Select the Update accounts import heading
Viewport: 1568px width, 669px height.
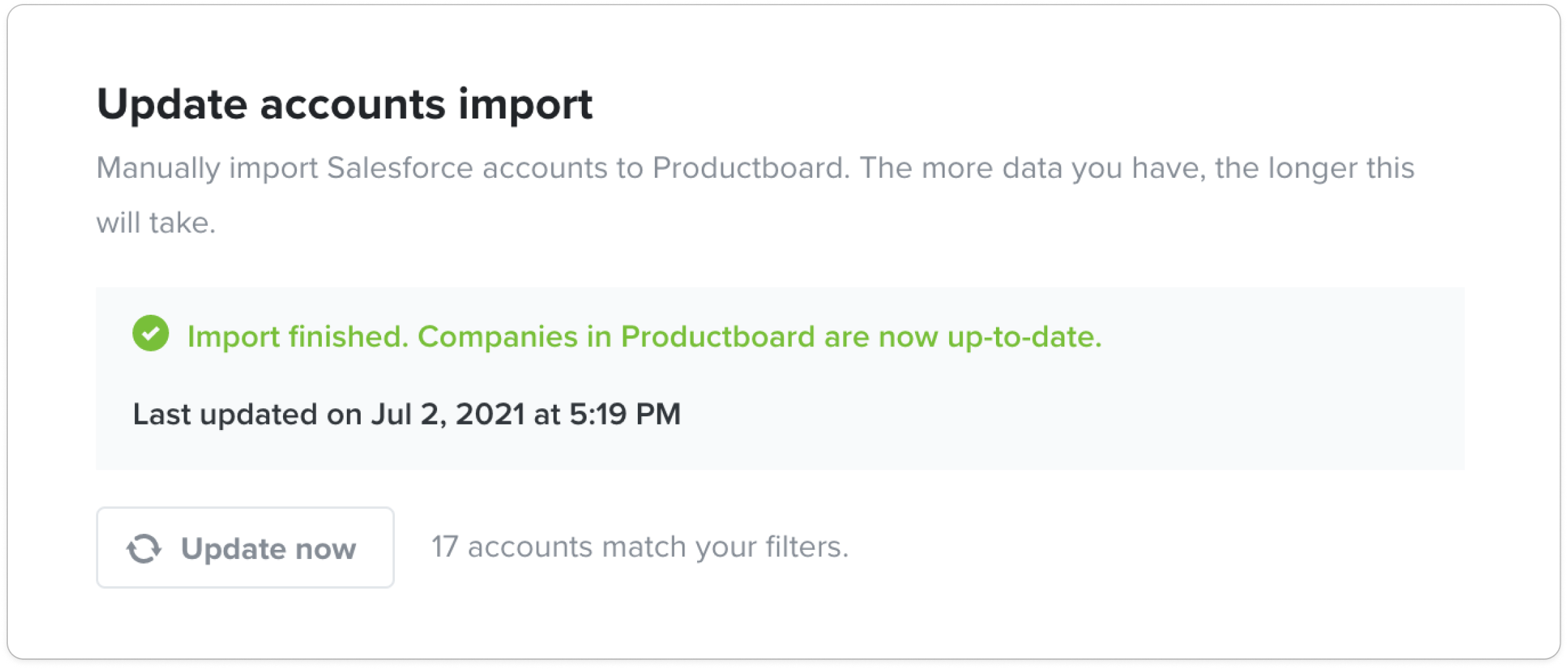coord(344,105)
